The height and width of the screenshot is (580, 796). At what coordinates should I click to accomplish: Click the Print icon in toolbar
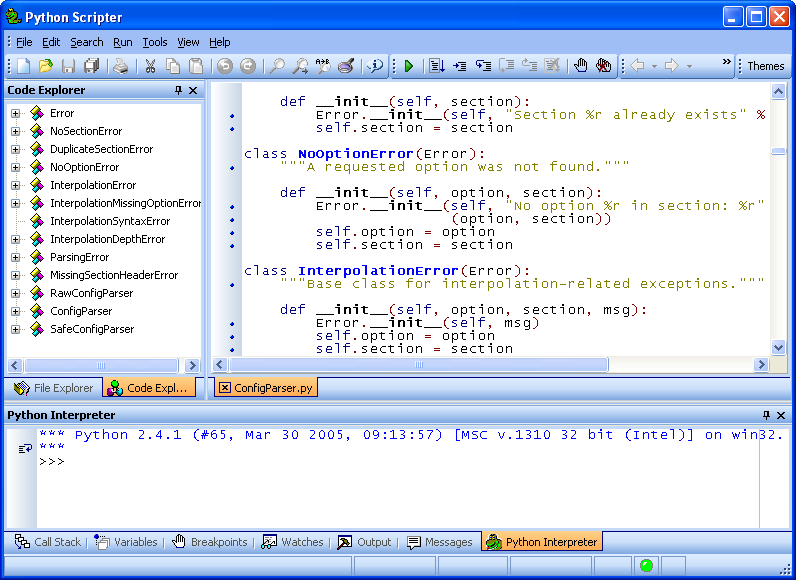[120, 66]
